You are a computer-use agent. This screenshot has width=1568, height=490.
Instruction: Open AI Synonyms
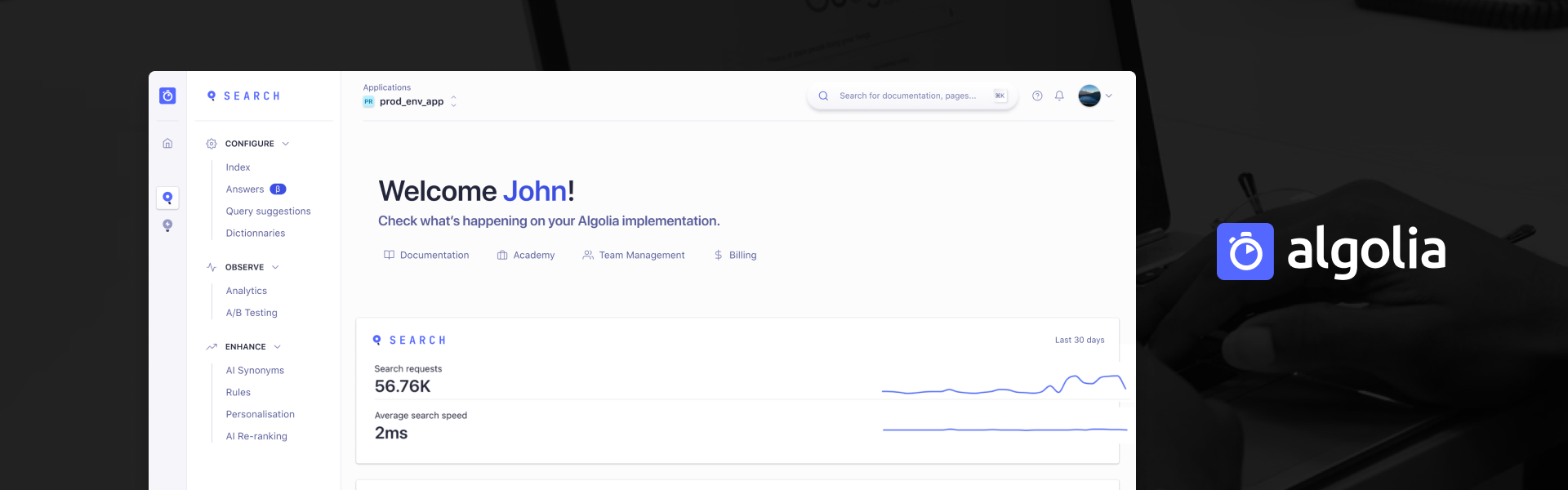click(255, 371)
